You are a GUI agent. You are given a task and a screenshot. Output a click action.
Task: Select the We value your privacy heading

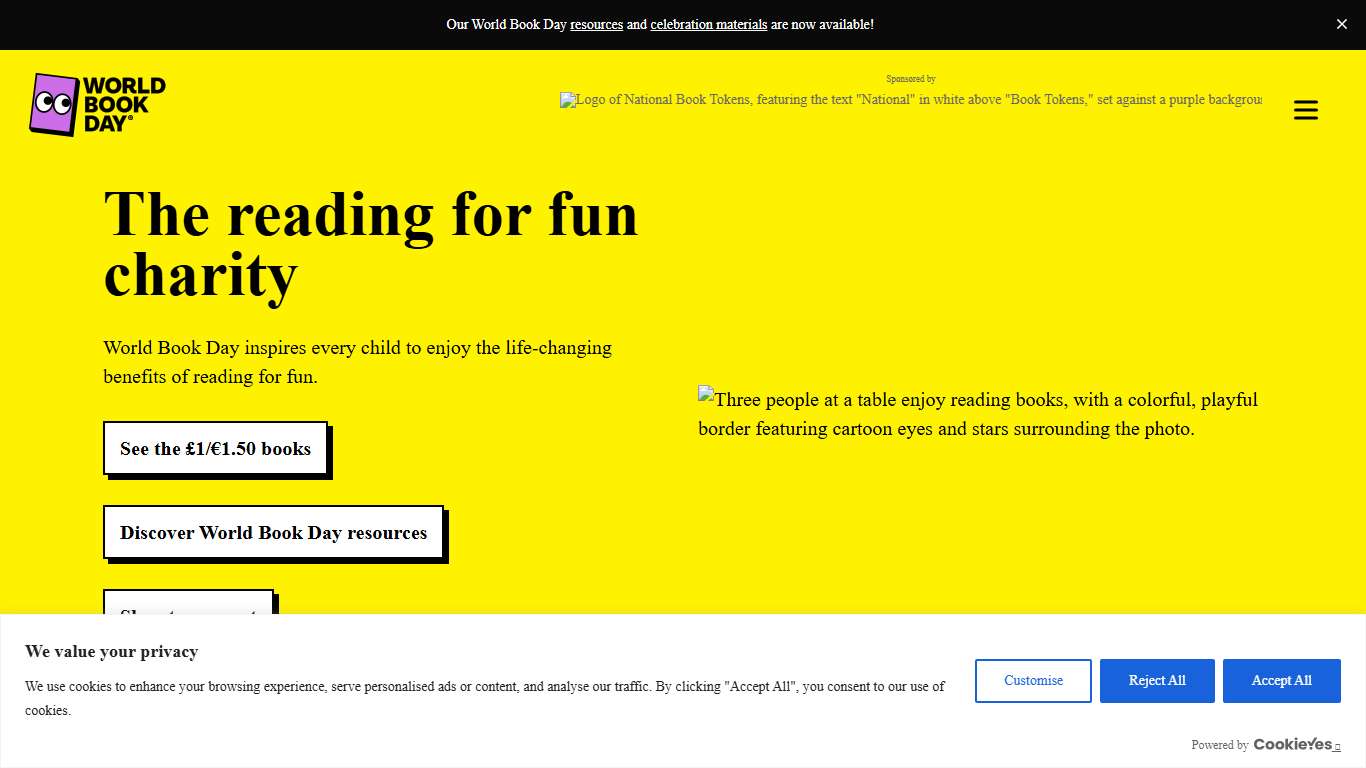tap(111, 651)
